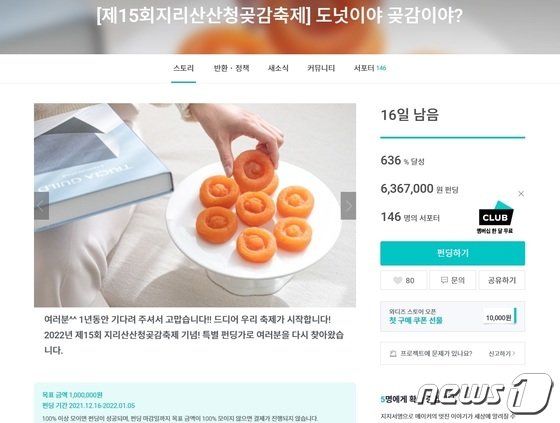
Task: Click the heart like icon showing 80
Action: [x=398, y=280]
